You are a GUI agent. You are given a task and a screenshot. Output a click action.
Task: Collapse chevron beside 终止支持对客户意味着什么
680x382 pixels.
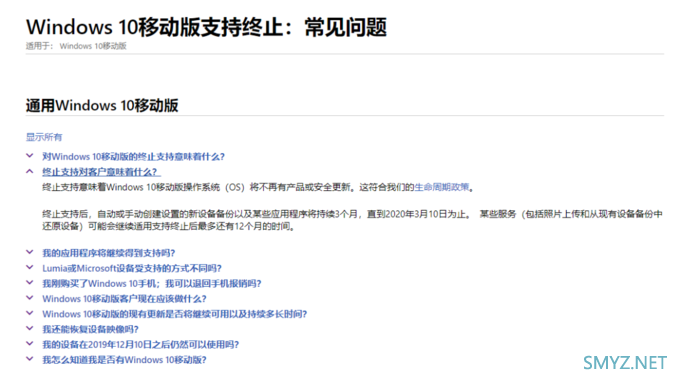coord(29,171)
